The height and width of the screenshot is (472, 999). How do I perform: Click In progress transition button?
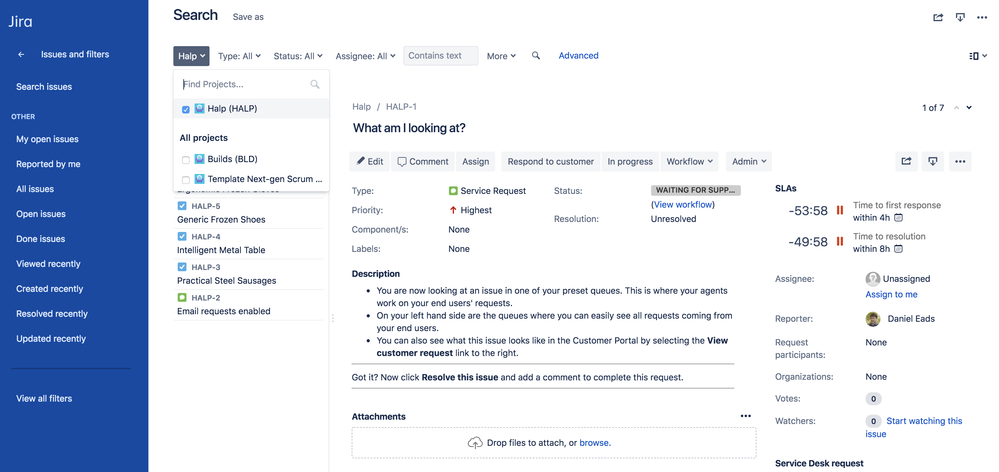tap(630, 161)
